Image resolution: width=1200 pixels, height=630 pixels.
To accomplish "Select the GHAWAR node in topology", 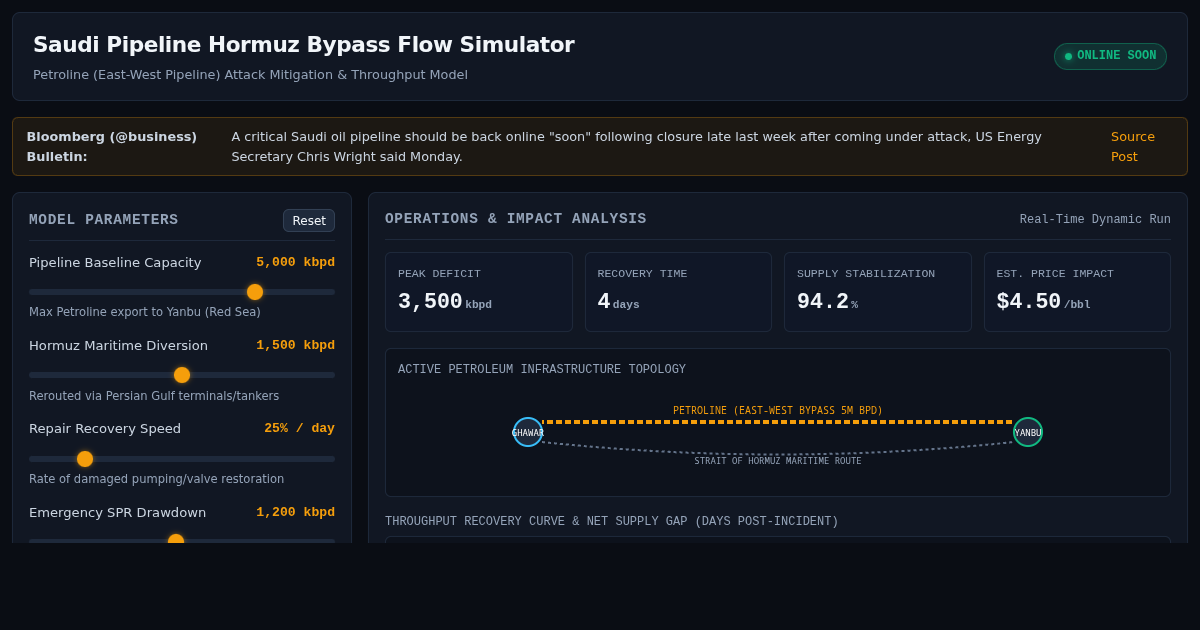I will [x=528, y=432].
